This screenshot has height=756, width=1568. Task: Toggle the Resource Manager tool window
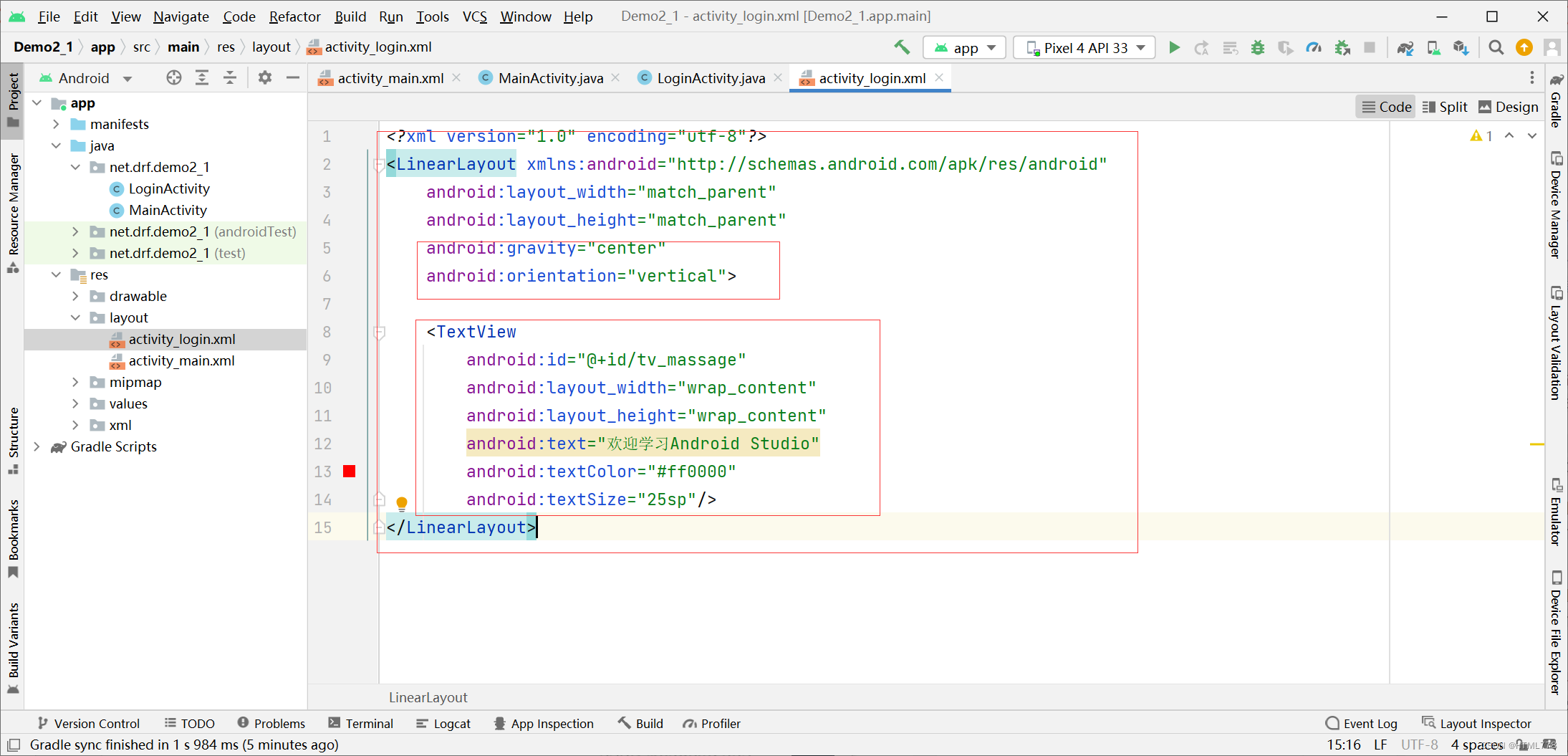pyautogui.click(x=13, y=212)
